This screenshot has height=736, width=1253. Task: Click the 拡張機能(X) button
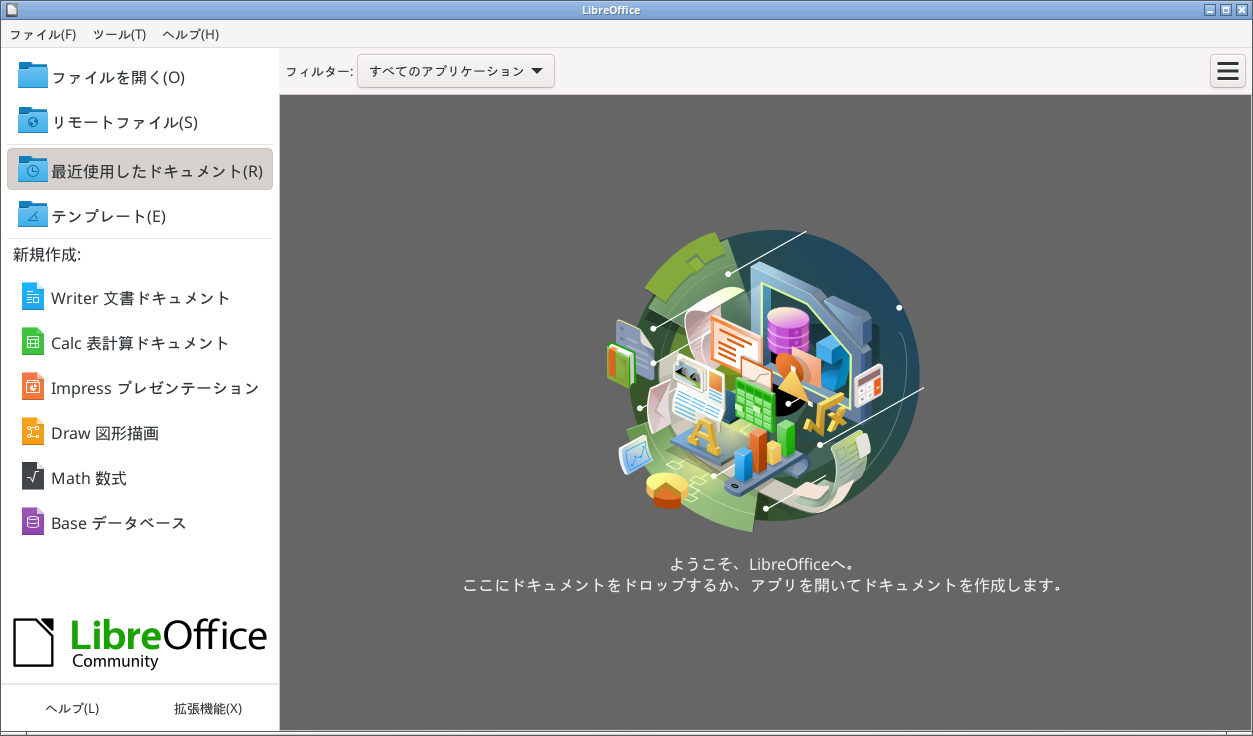[208, 708]
